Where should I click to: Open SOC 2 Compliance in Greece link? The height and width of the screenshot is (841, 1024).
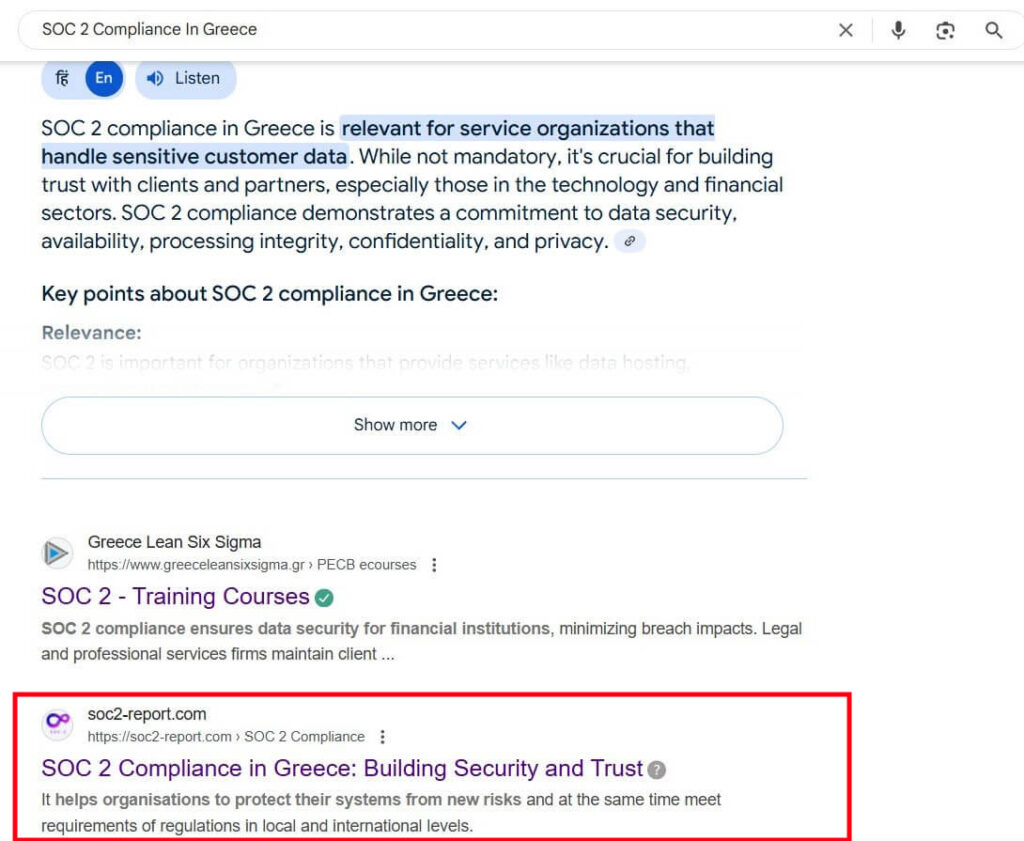(x=342, y=769)
